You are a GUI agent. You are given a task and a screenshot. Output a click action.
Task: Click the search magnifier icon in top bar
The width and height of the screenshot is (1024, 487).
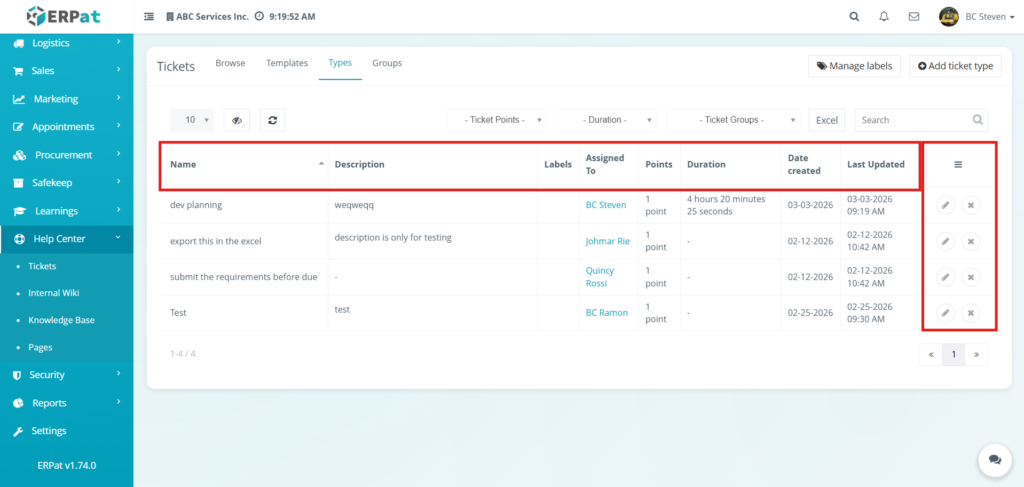click(x=853, y=17)
